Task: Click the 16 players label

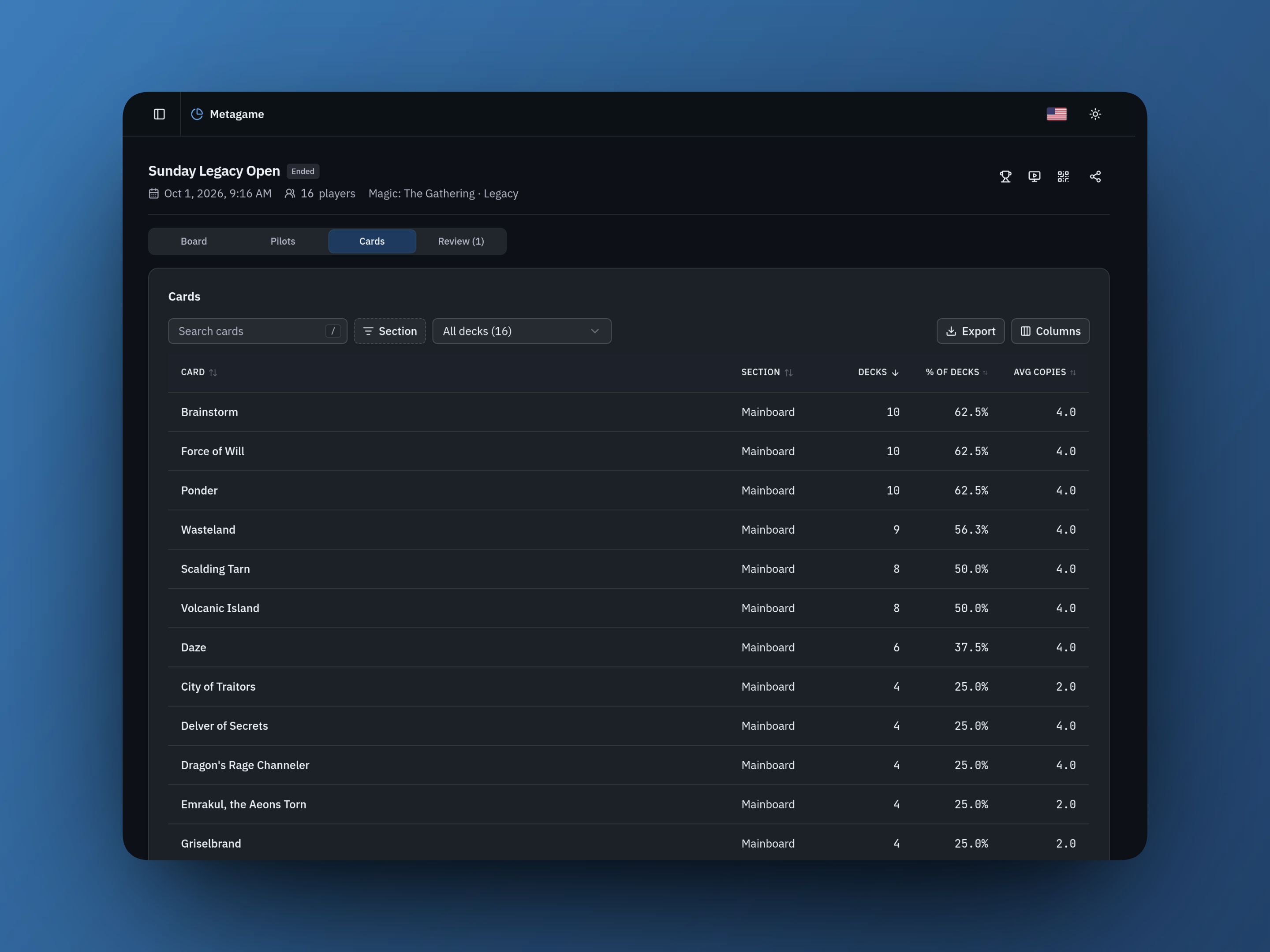Action: (320, 193)
